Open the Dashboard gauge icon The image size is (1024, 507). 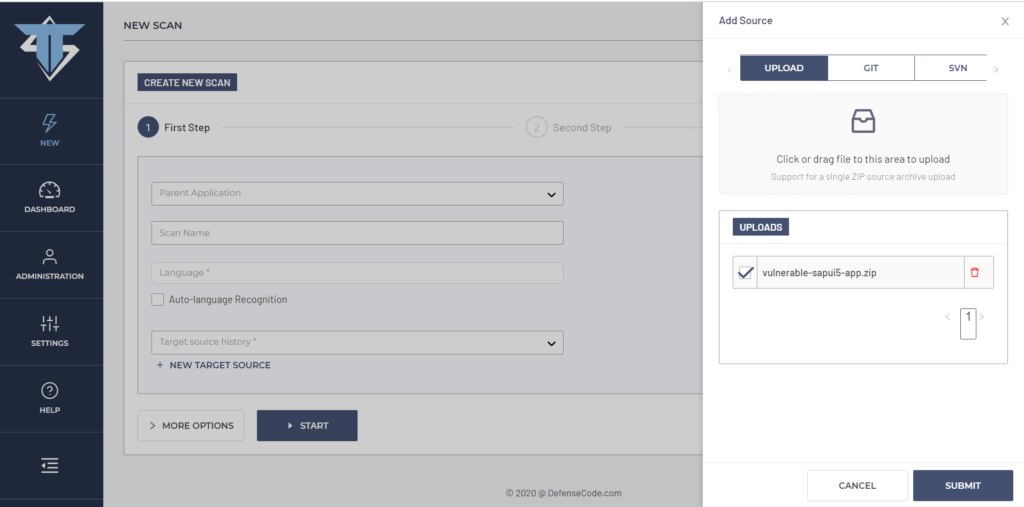[50, 190]
